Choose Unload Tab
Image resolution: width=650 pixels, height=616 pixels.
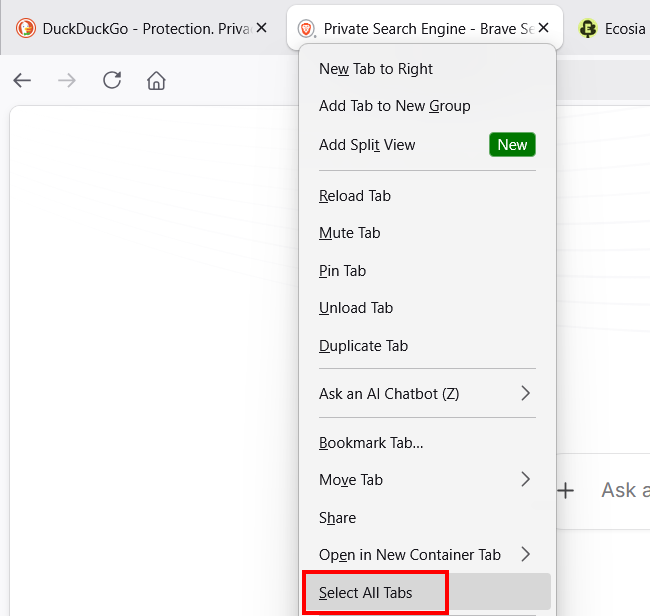[x=427, y=308]
